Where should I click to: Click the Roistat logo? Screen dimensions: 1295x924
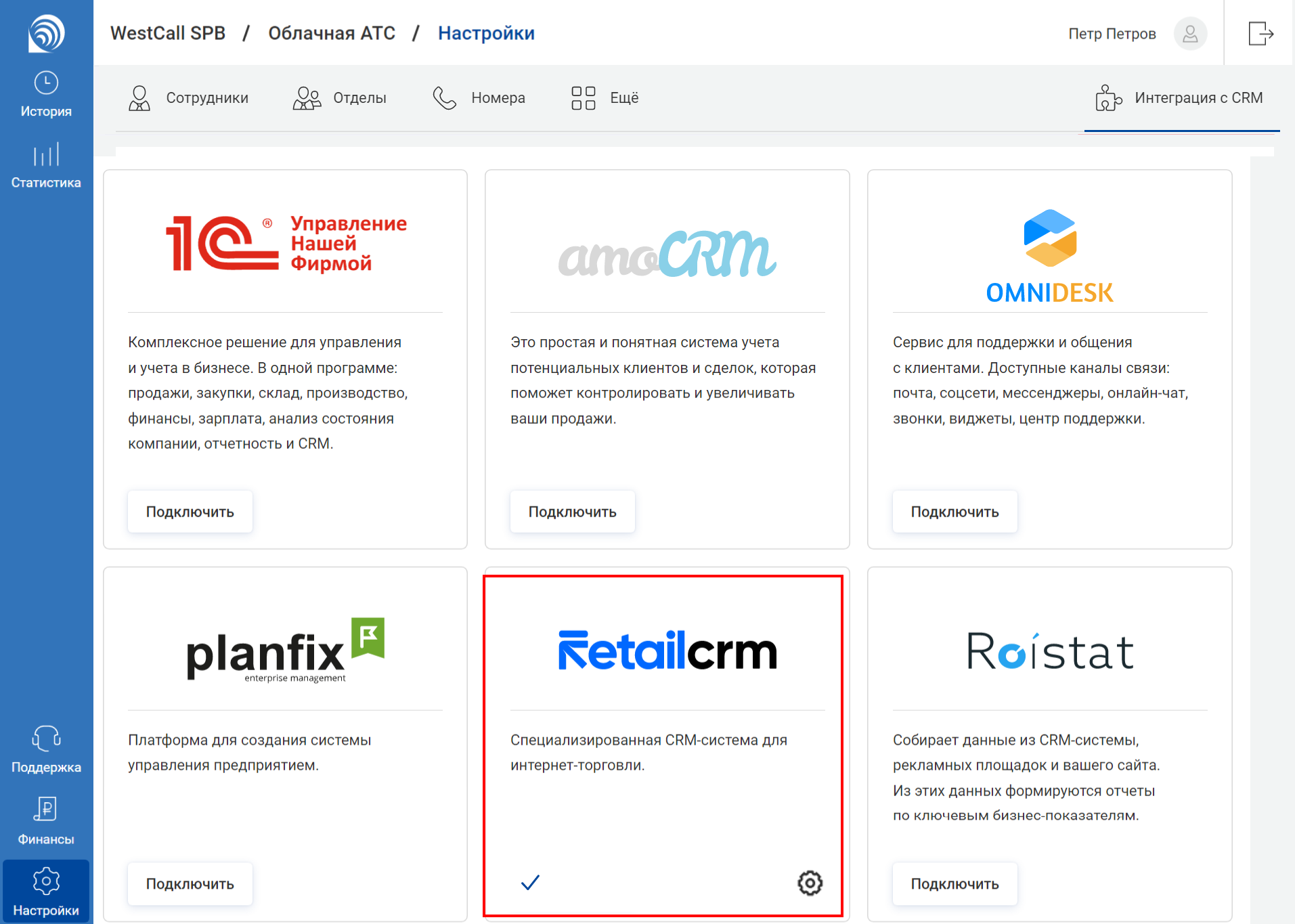1050,651
